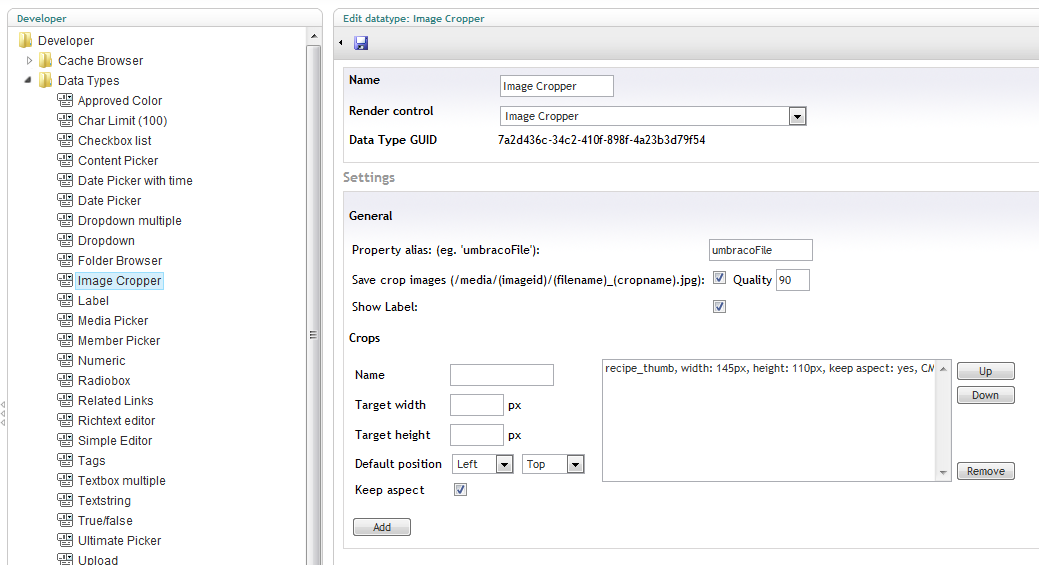1039x565 pixels.
Task: Click the Target height input field
Action: pos(476,435)
